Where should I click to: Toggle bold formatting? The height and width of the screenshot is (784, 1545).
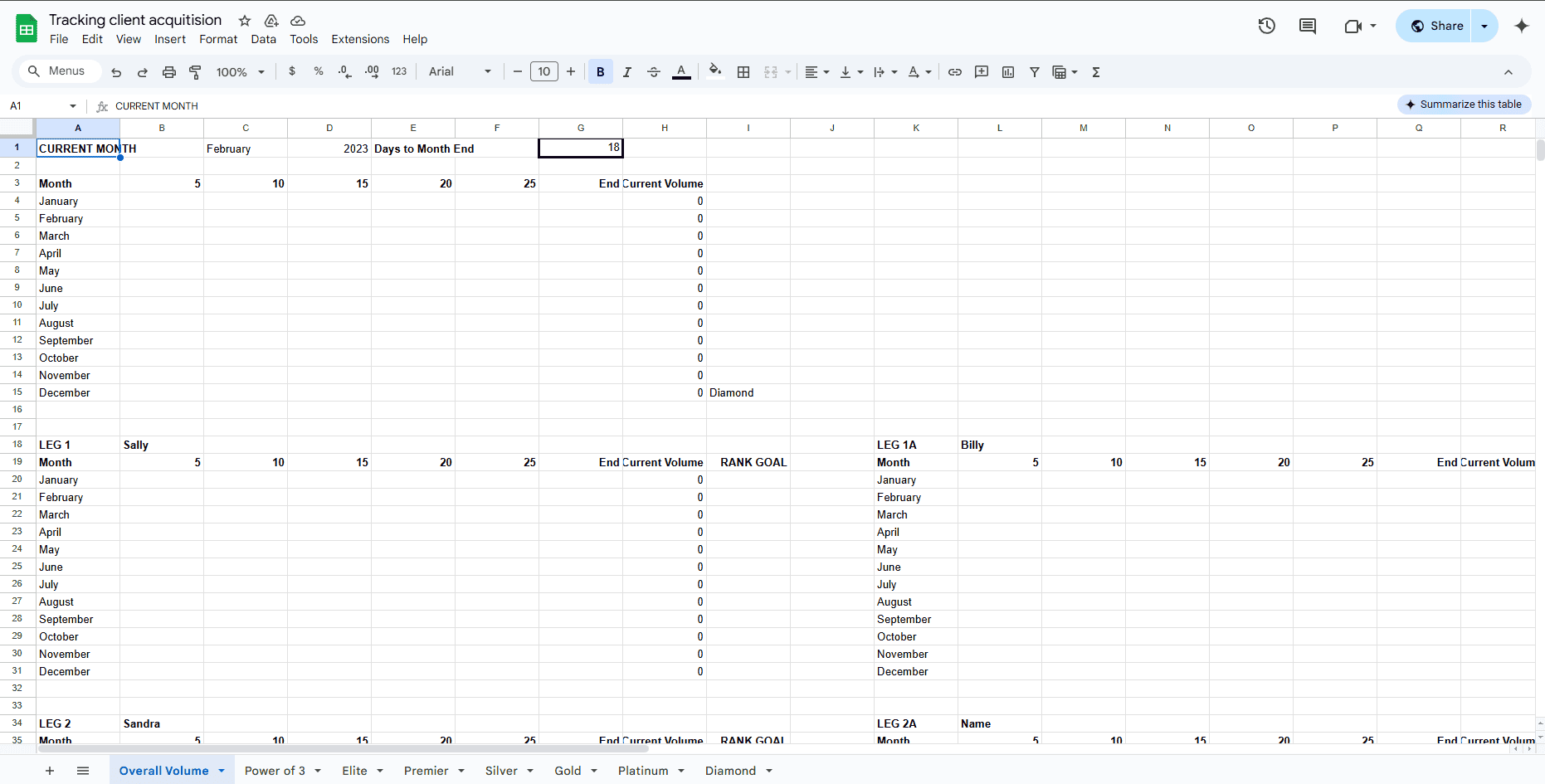pos(601,72)
